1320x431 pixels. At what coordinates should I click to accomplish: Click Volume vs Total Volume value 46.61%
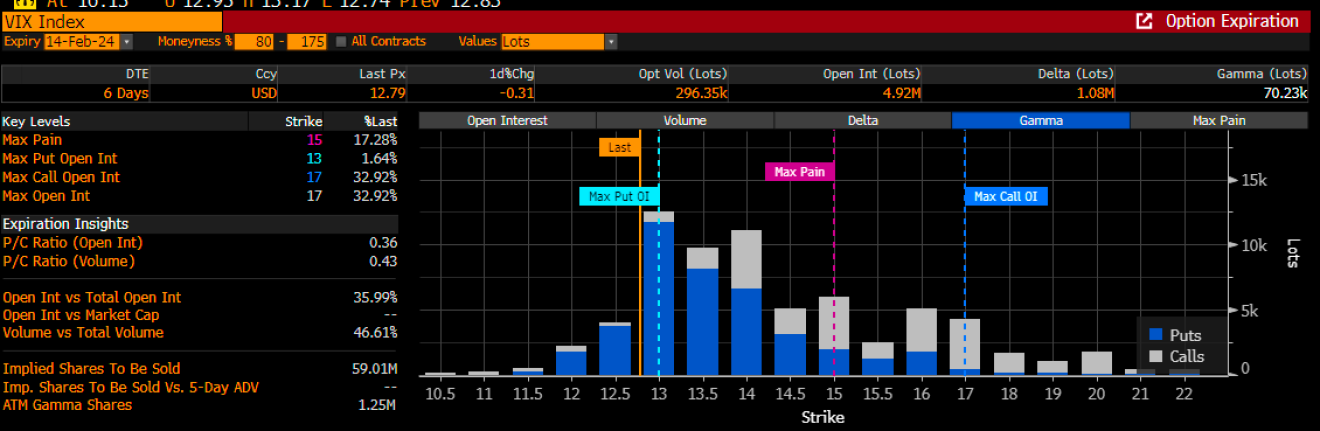(376, 333)
